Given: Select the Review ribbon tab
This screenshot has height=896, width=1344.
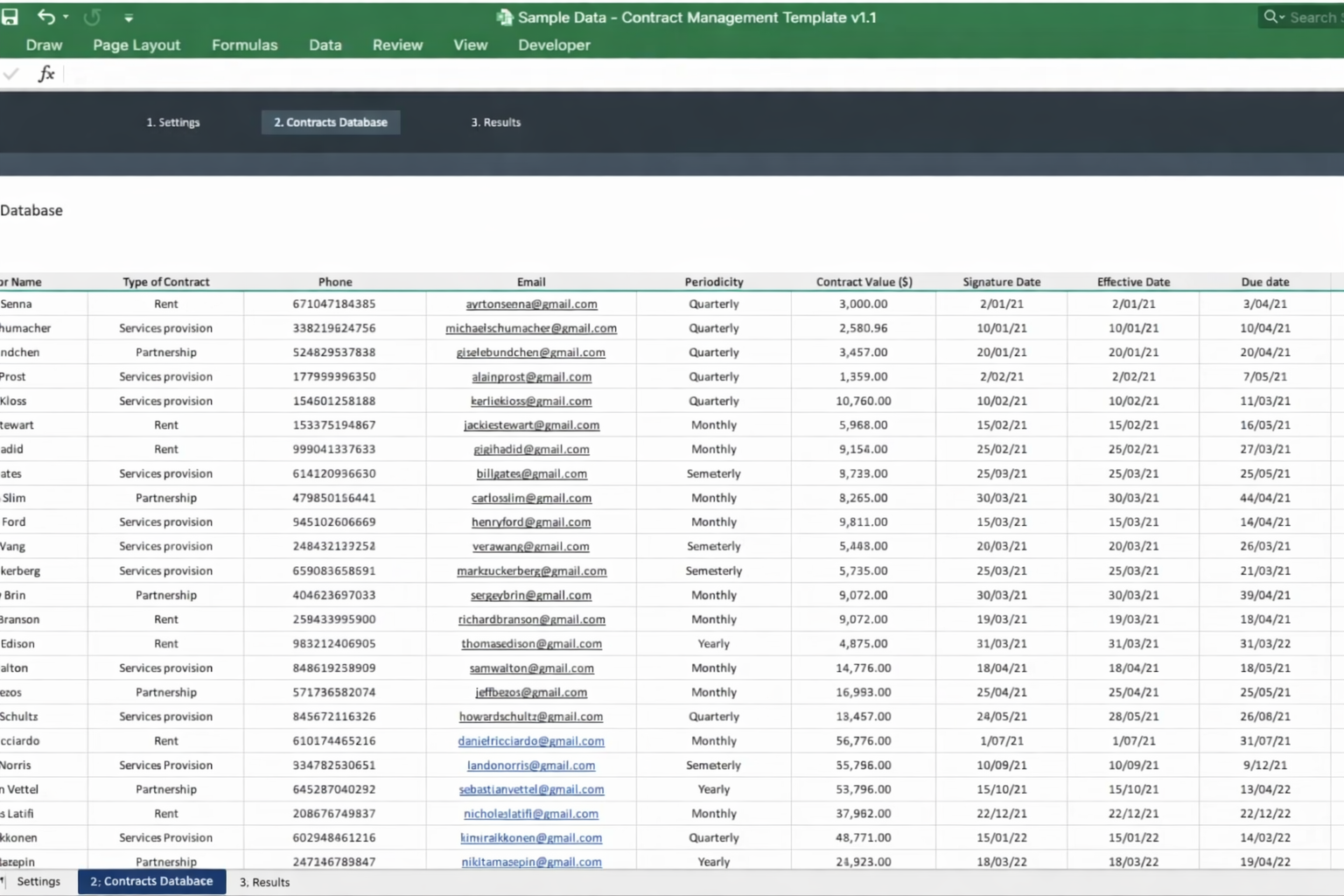Looking at the screenshot, I should [397, 45].
